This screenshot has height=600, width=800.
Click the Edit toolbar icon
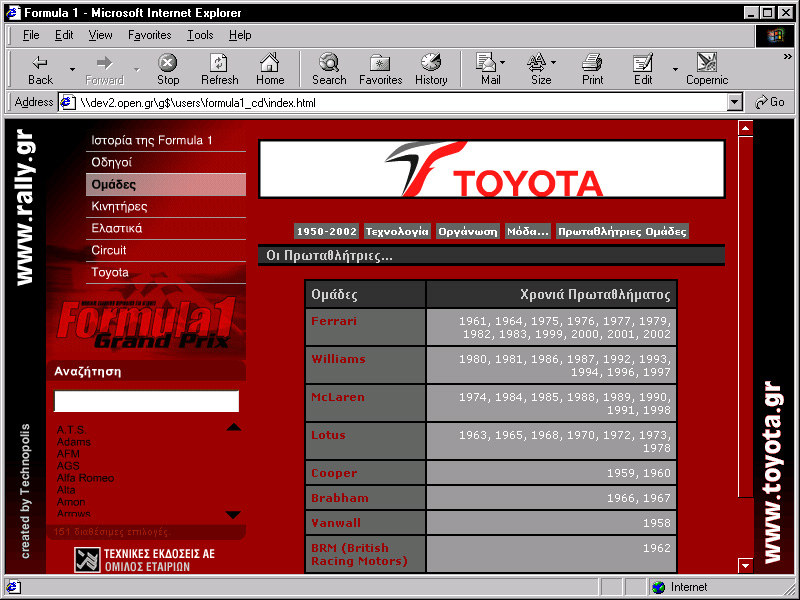(x=643, y=69)
